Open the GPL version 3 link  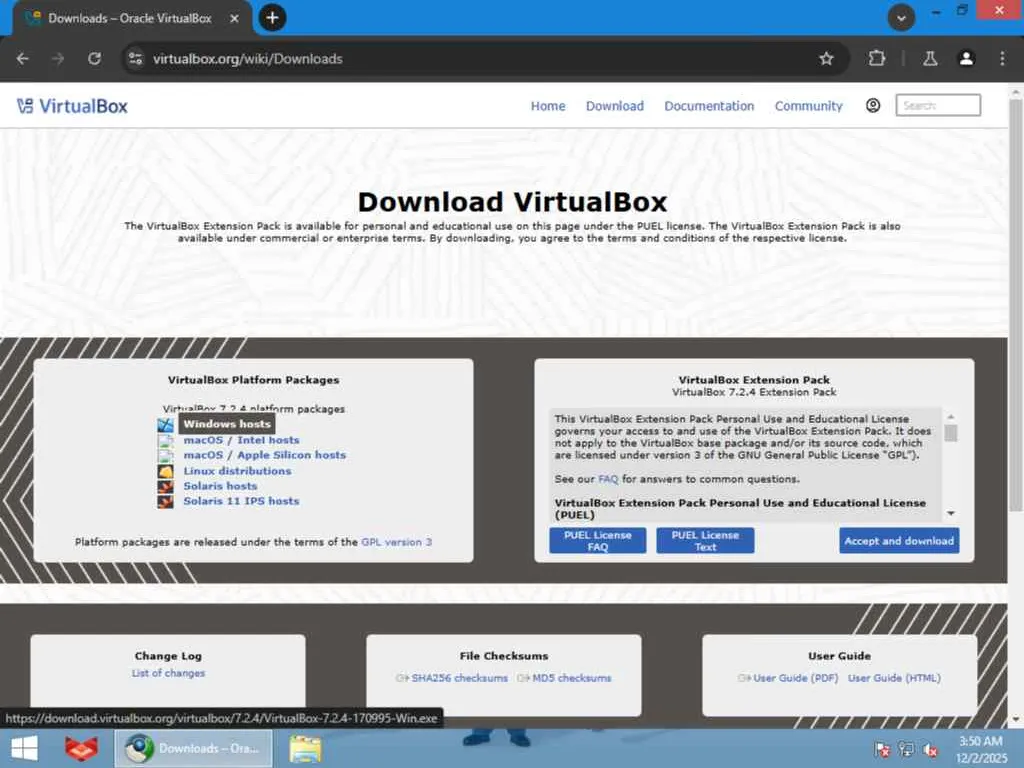point(396,542)
